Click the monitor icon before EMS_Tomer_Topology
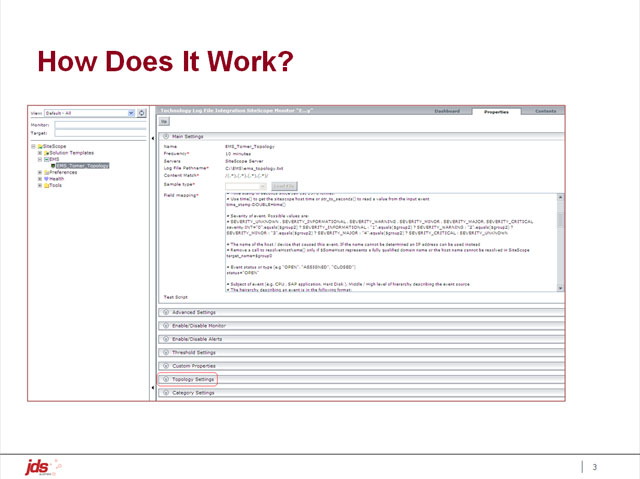Image resolution: width=640 pixels, height=479 pixels. click(53, 166)
